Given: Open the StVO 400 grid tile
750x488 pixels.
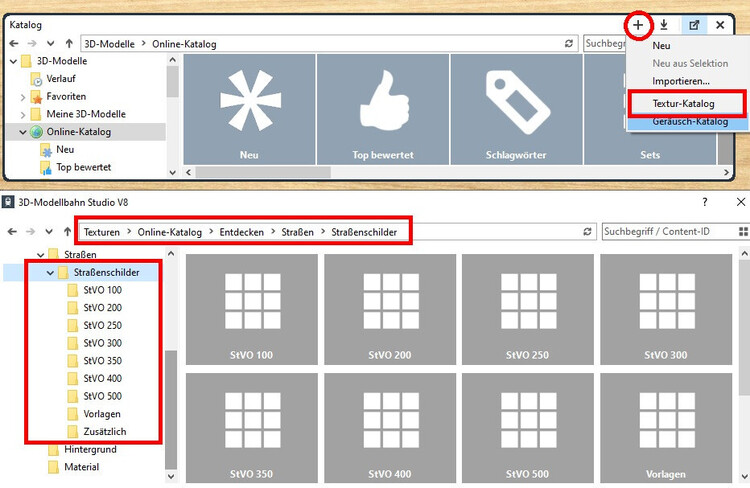Looking at the screenshot, I should (x=390, y=428).
